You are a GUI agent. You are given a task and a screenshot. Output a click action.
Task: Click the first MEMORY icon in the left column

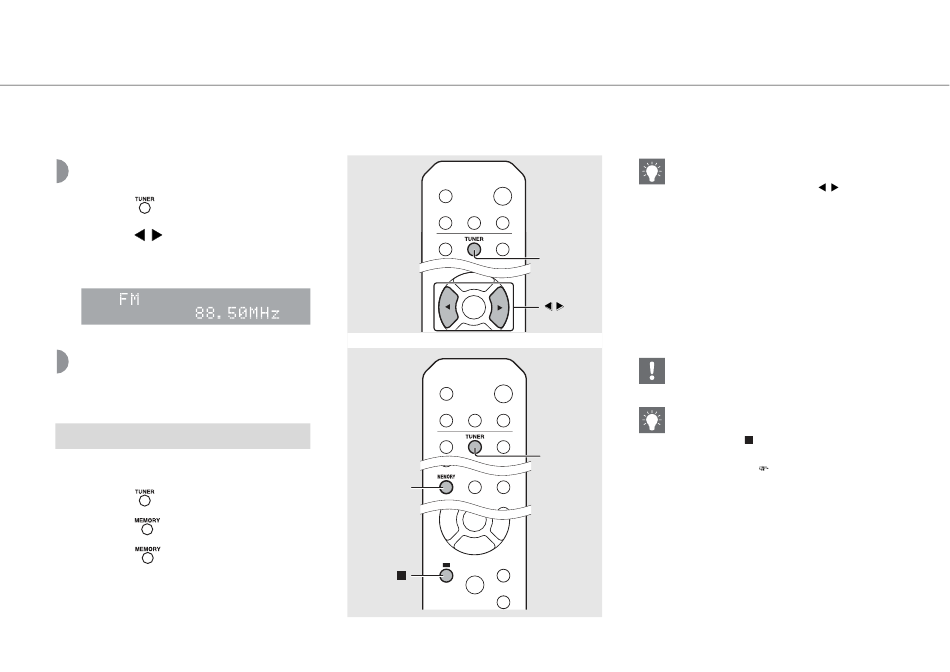coord(147,526)
